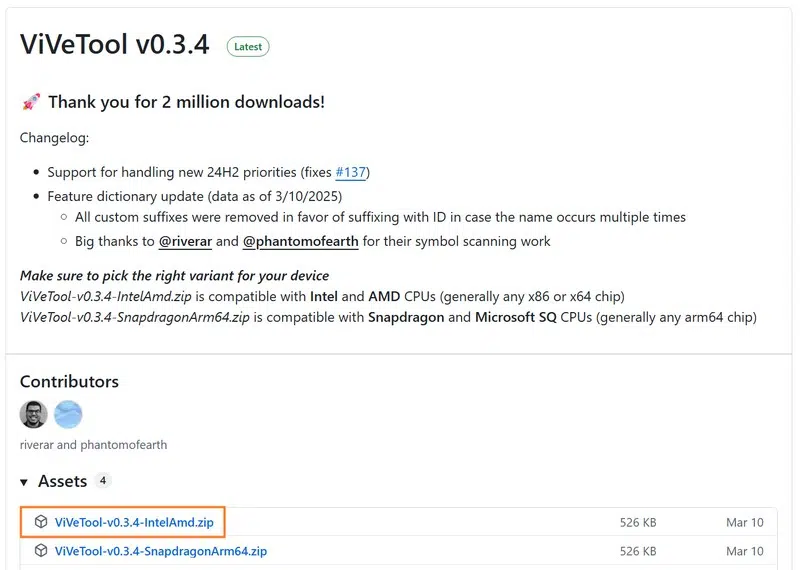The width and height of the screenshot is (800, 570).
Task: Click the 526 KB size of IntelAmd asset
Action: (638, 522)
